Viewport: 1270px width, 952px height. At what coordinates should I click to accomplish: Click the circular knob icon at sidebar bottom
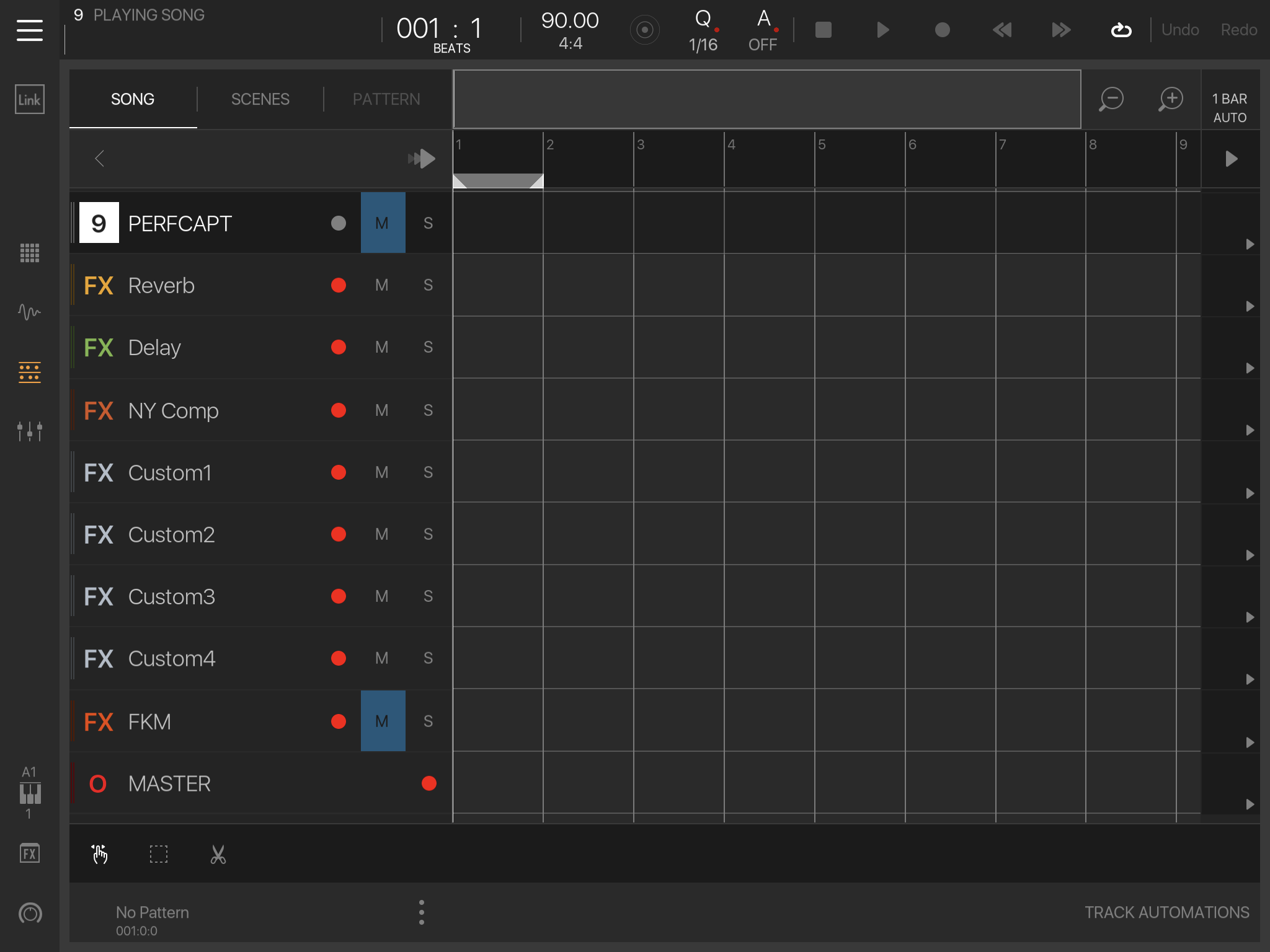pos(30,913)
